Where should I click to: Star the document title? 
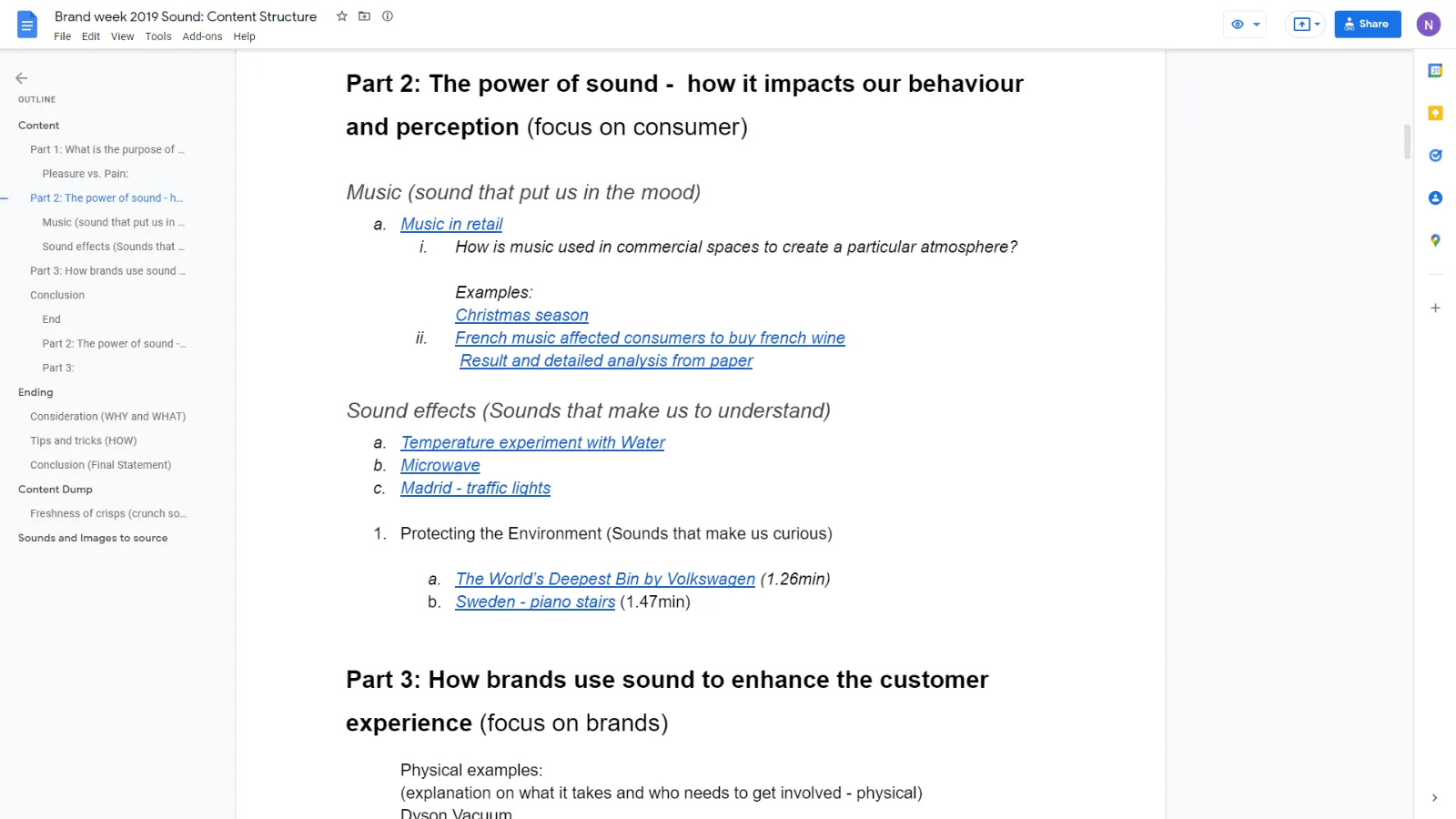coord(342,16)
